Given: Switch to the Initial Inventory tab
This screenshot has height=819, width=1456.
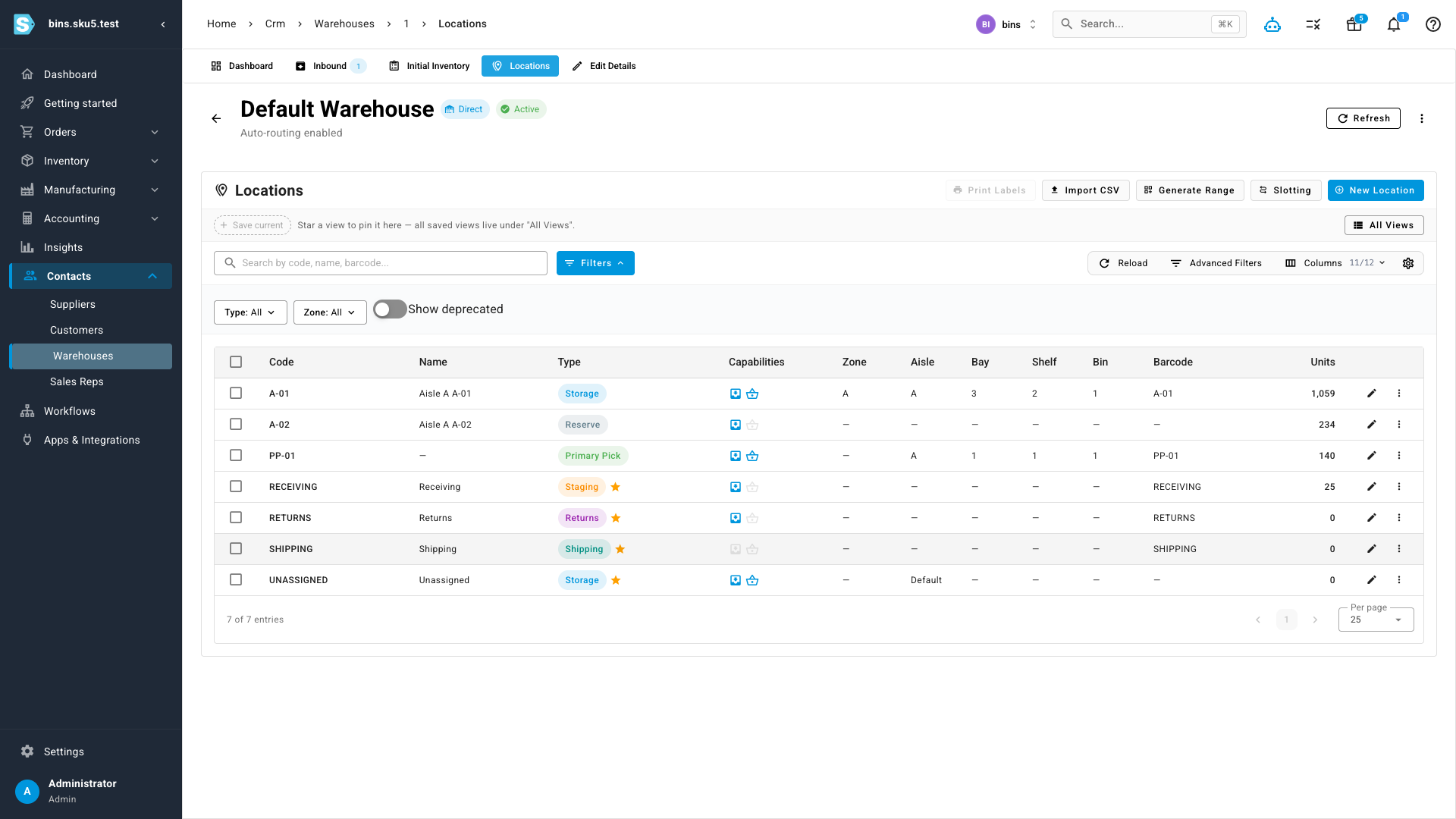Looking at the screenshot, I should (x=429, y=66).
